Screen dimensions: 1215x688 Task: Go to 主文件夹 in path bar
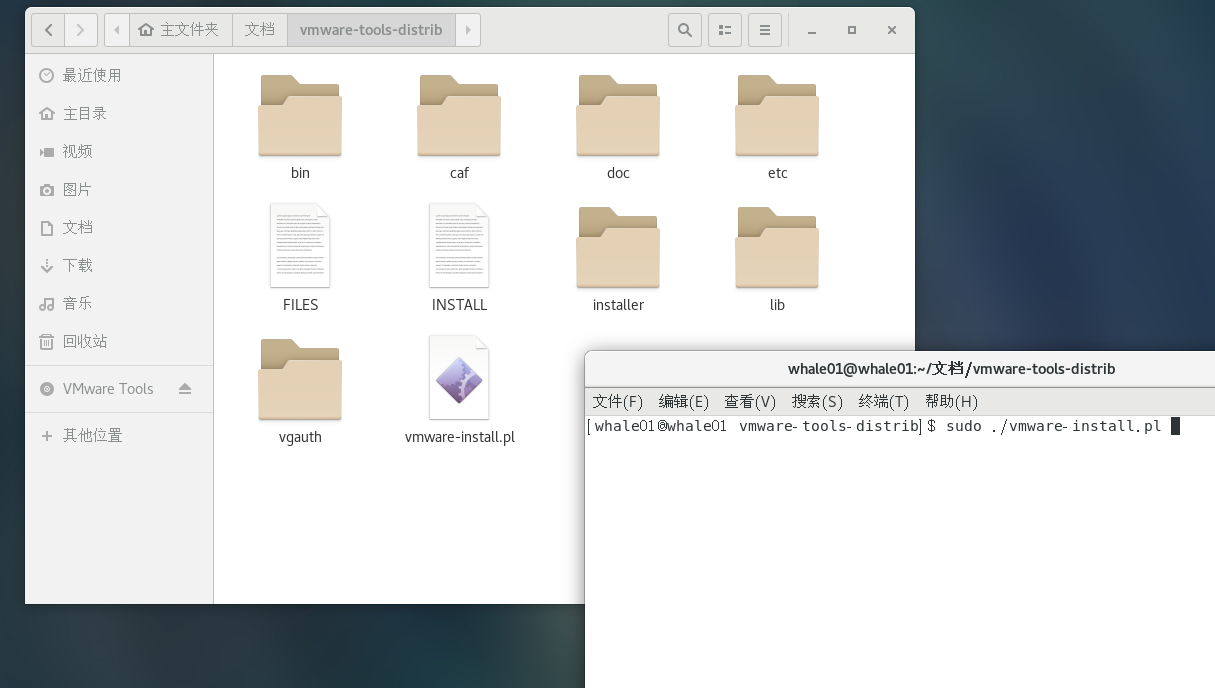point(180,30)
